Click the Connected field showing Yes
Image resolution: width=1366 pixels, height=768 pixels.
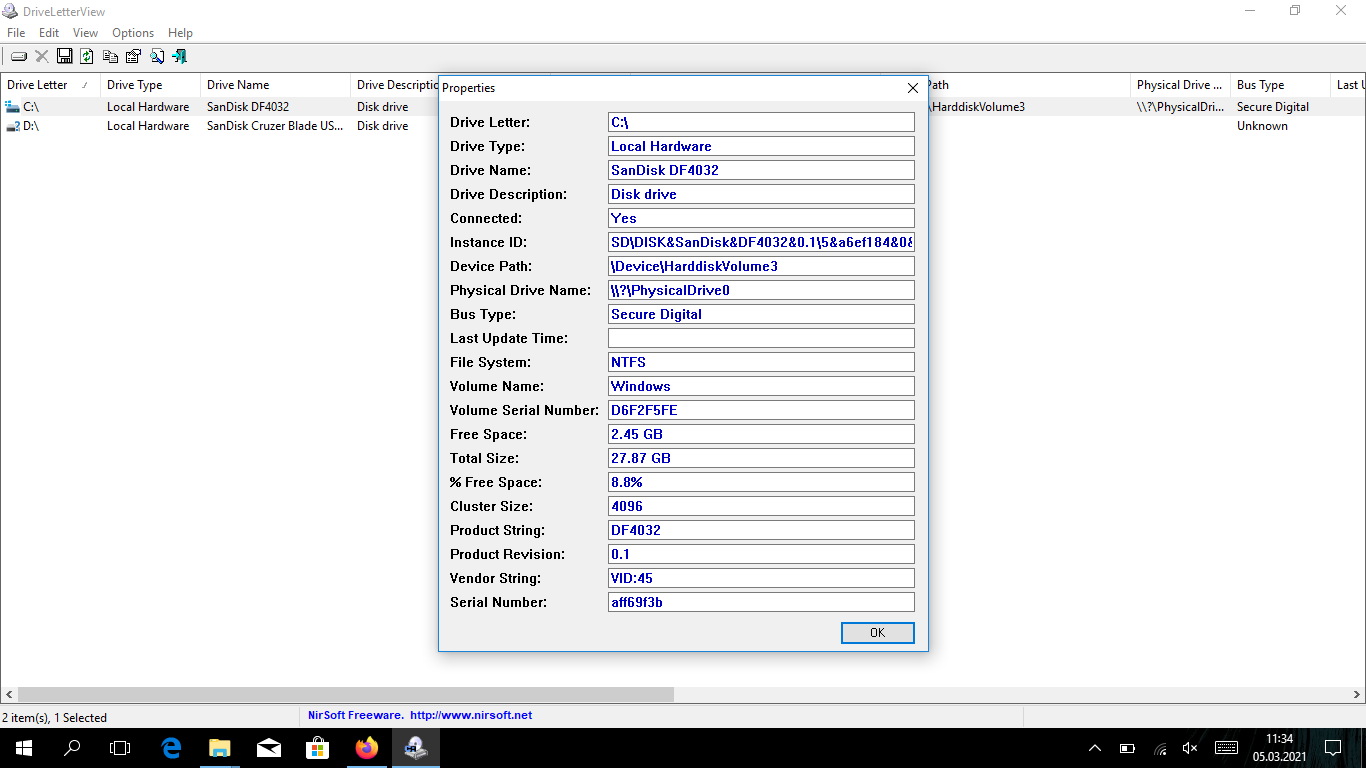tap(761, 218)
